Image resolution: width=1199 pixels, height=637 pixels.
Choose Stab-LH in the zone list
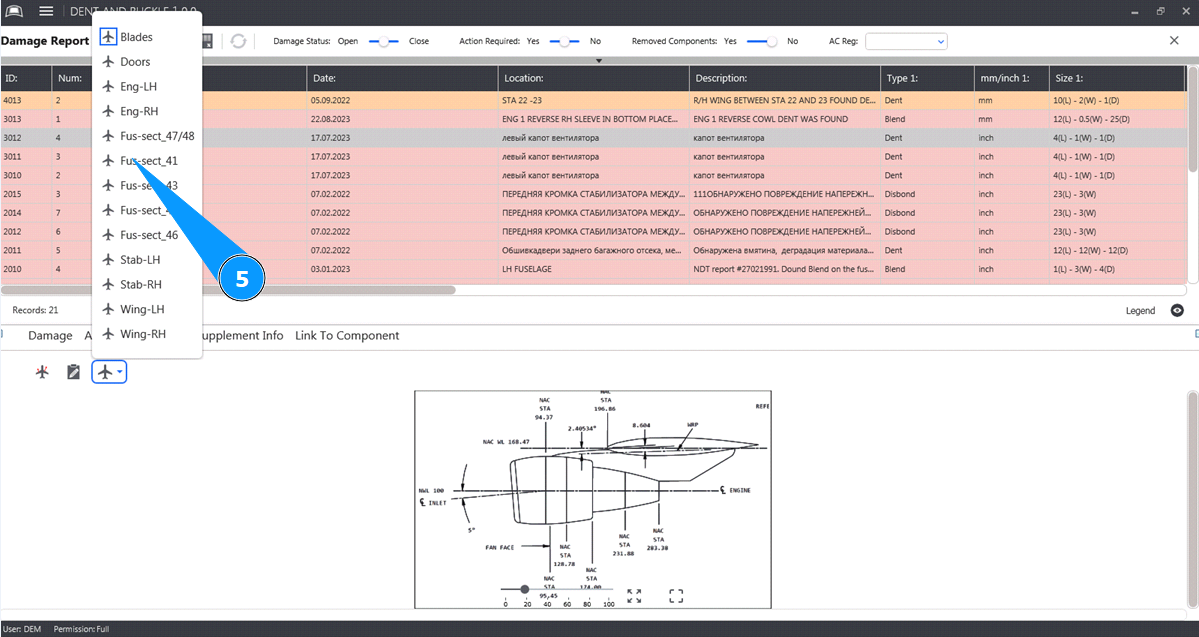140,260
